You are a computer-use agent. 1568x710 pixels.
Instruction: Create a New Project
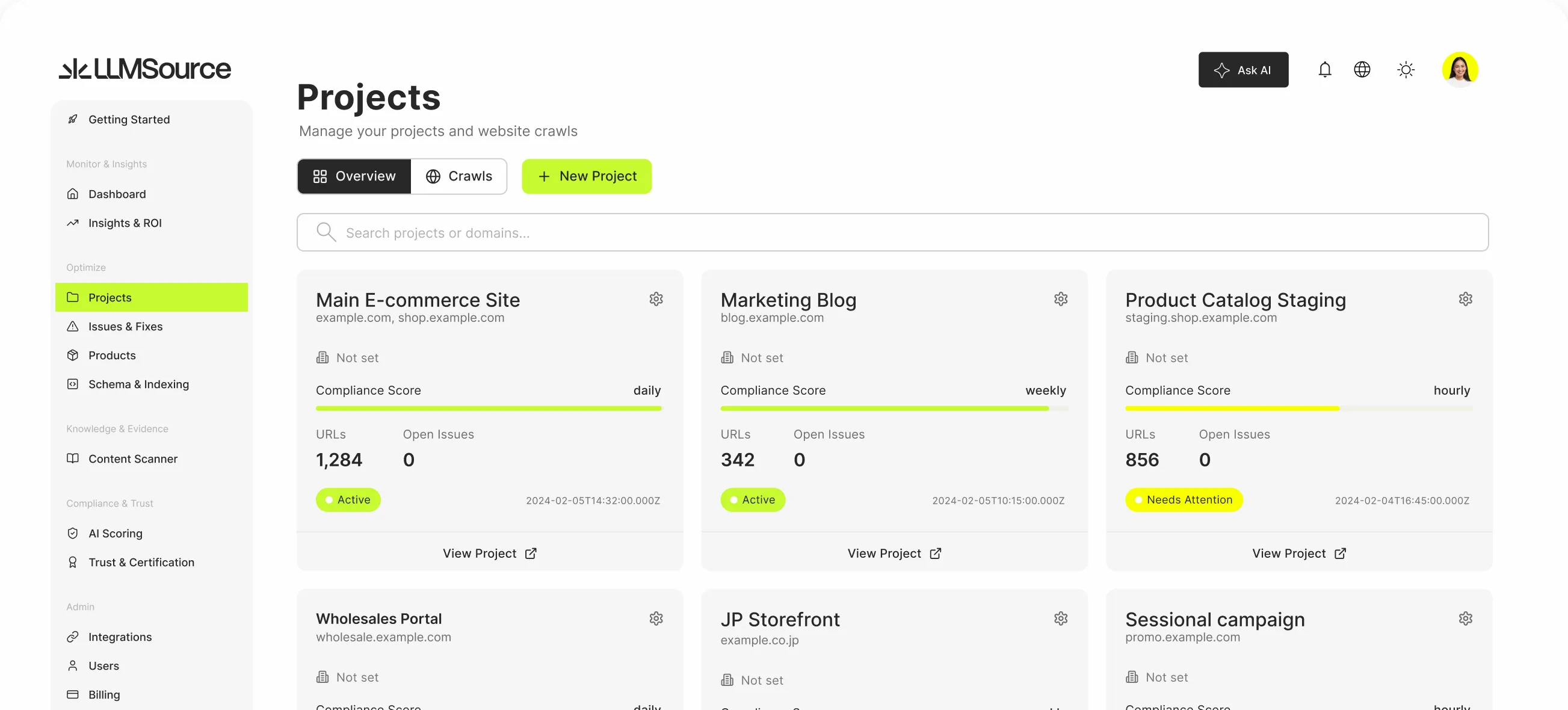[587, 176]
